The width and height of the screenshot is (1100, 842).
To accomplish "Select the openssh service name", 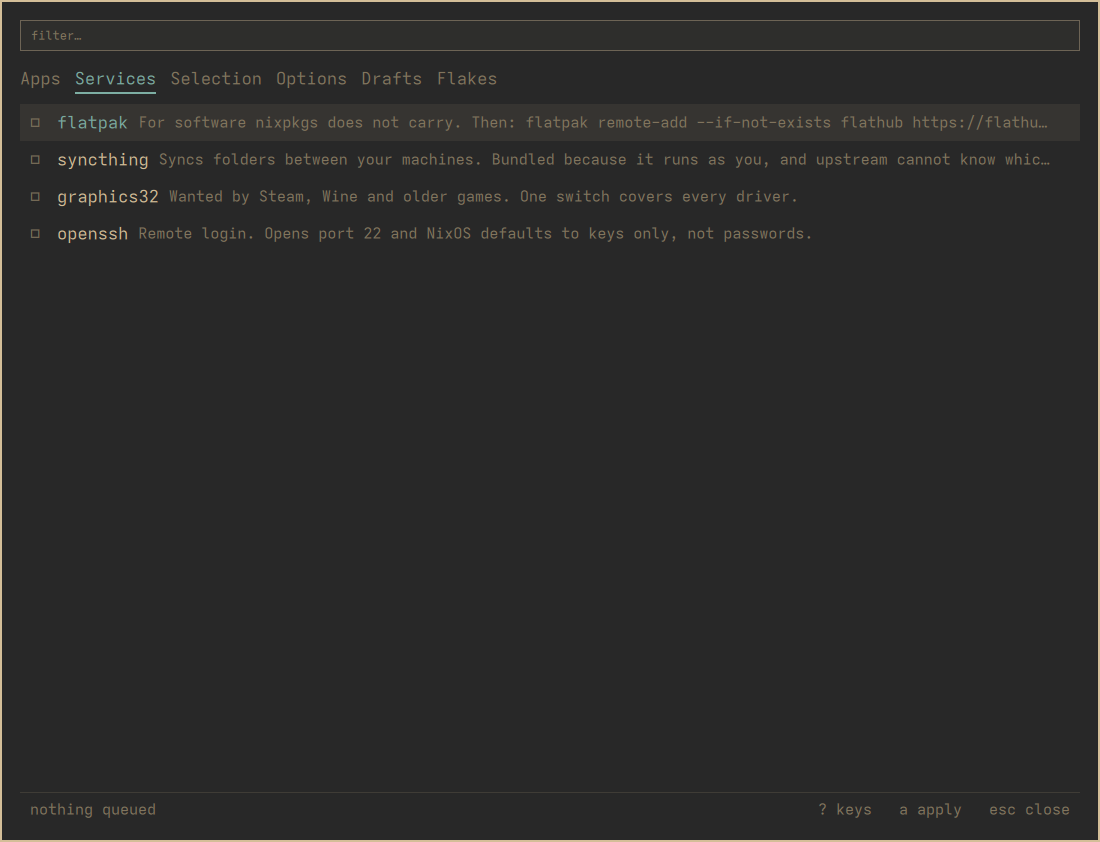I will pyautogui.click(x=93, y=234).
